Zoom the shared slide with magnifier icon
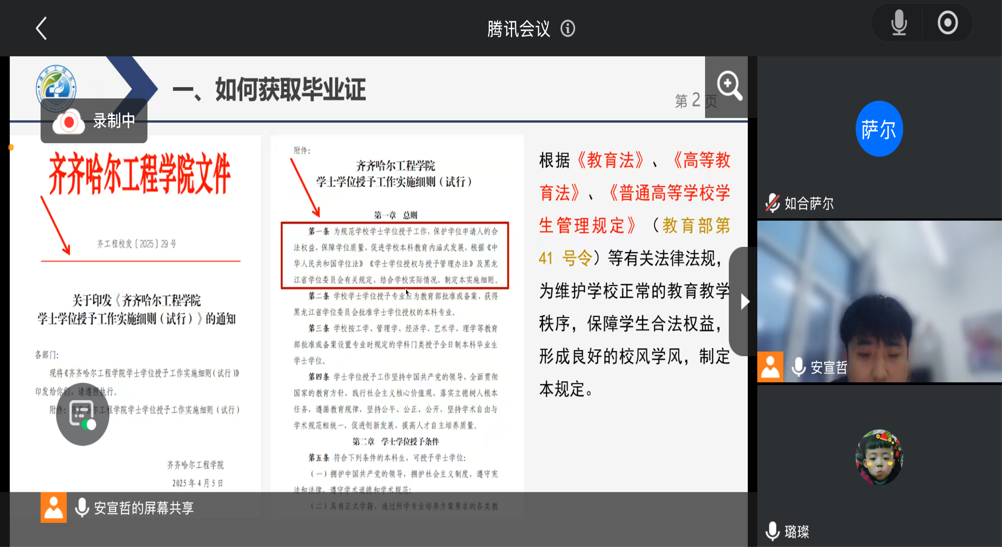 click(728, 86)
